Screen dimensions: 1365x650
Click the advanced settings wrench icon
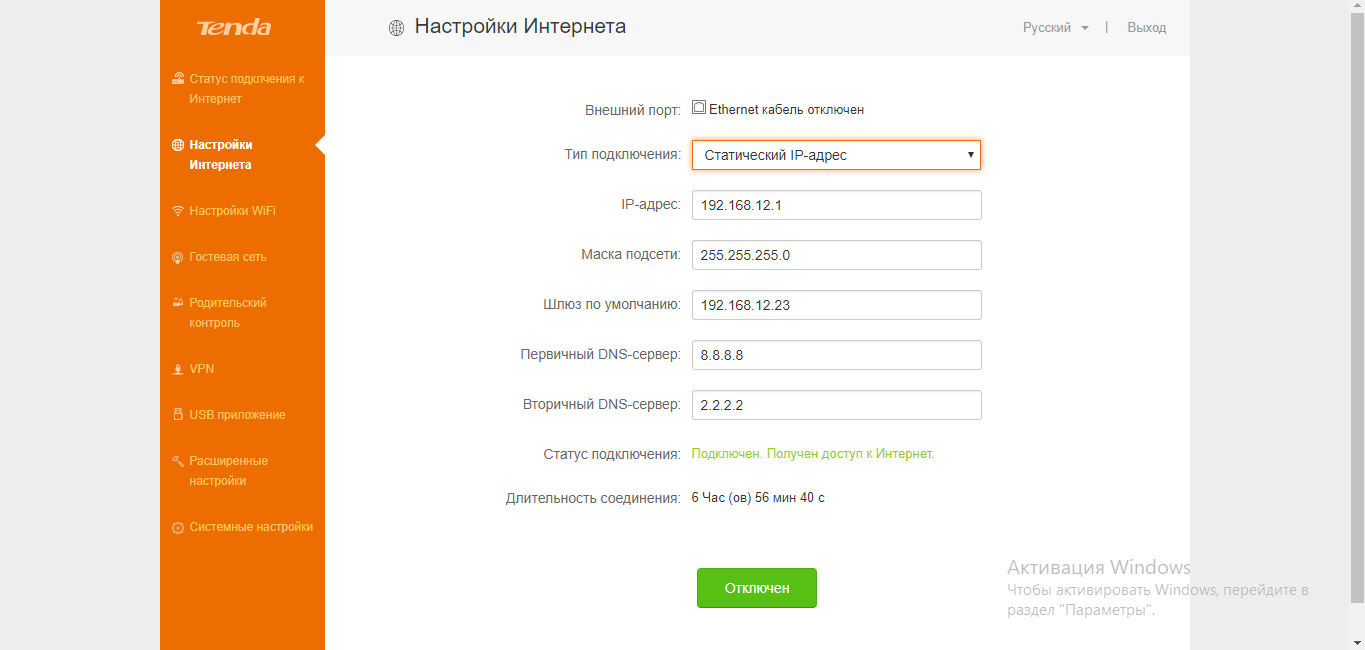pyautogui.click(x=178, y=461)
